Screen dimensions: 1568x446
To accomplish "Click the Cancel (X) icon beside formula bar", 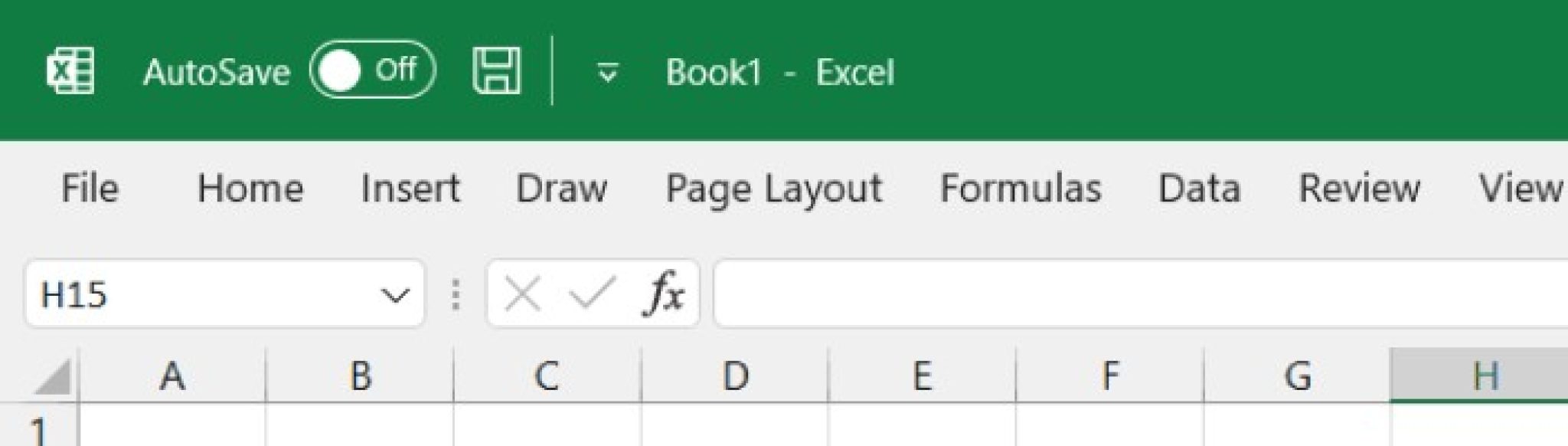I will click(x=523, y=294).
